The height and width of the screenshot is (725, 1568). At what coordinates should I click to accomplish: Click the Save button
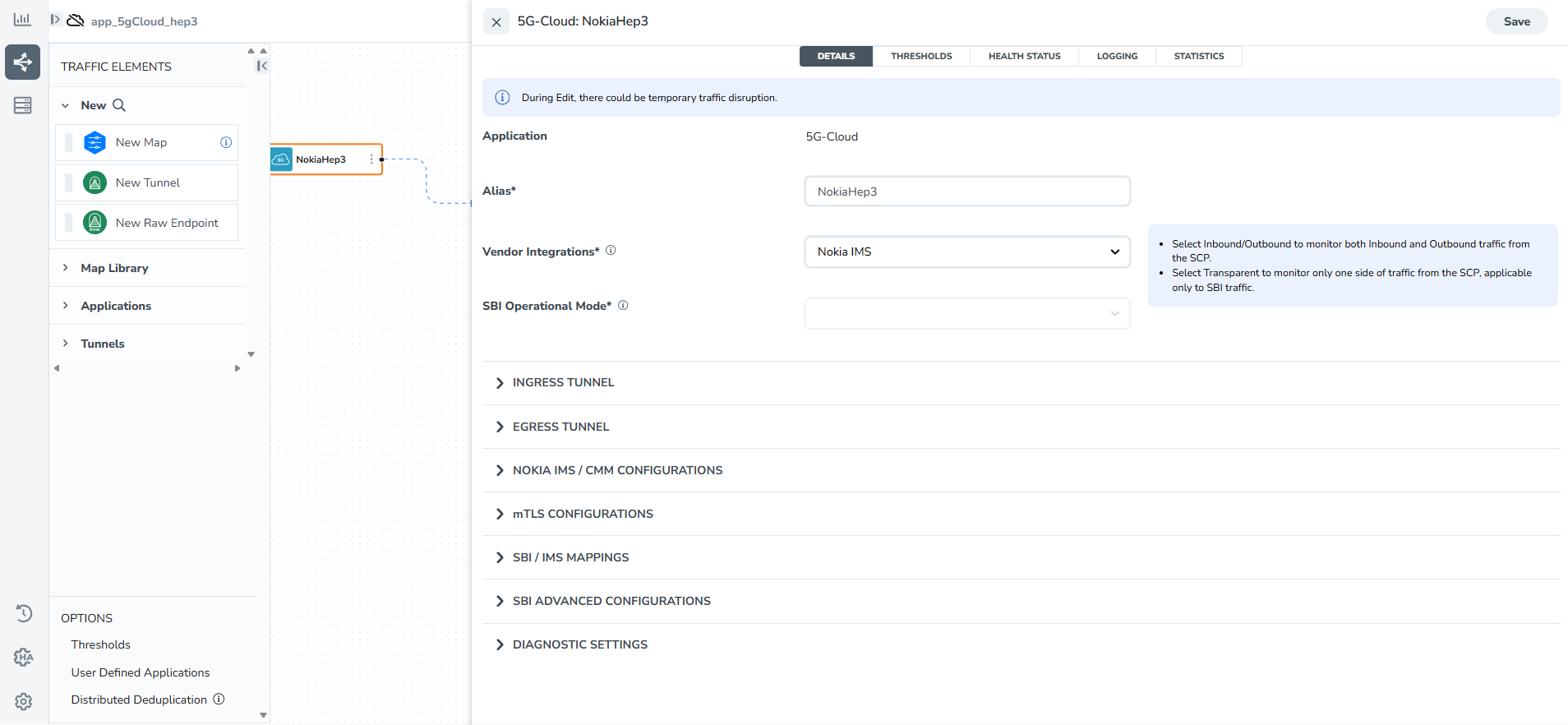click(x=1516, y=21)
